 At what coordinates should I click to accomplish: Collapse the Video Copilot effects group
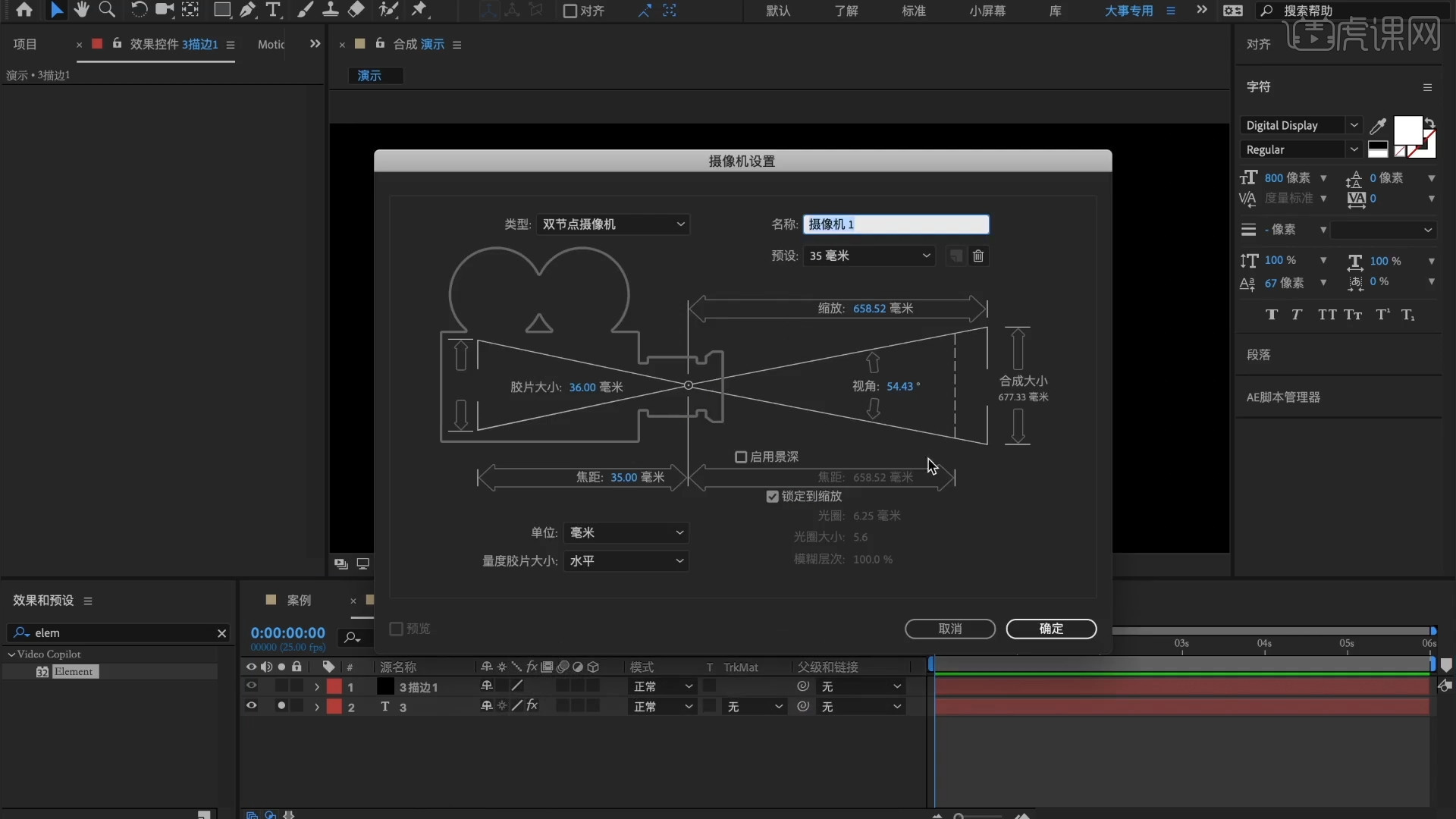(x=11, y=654)
